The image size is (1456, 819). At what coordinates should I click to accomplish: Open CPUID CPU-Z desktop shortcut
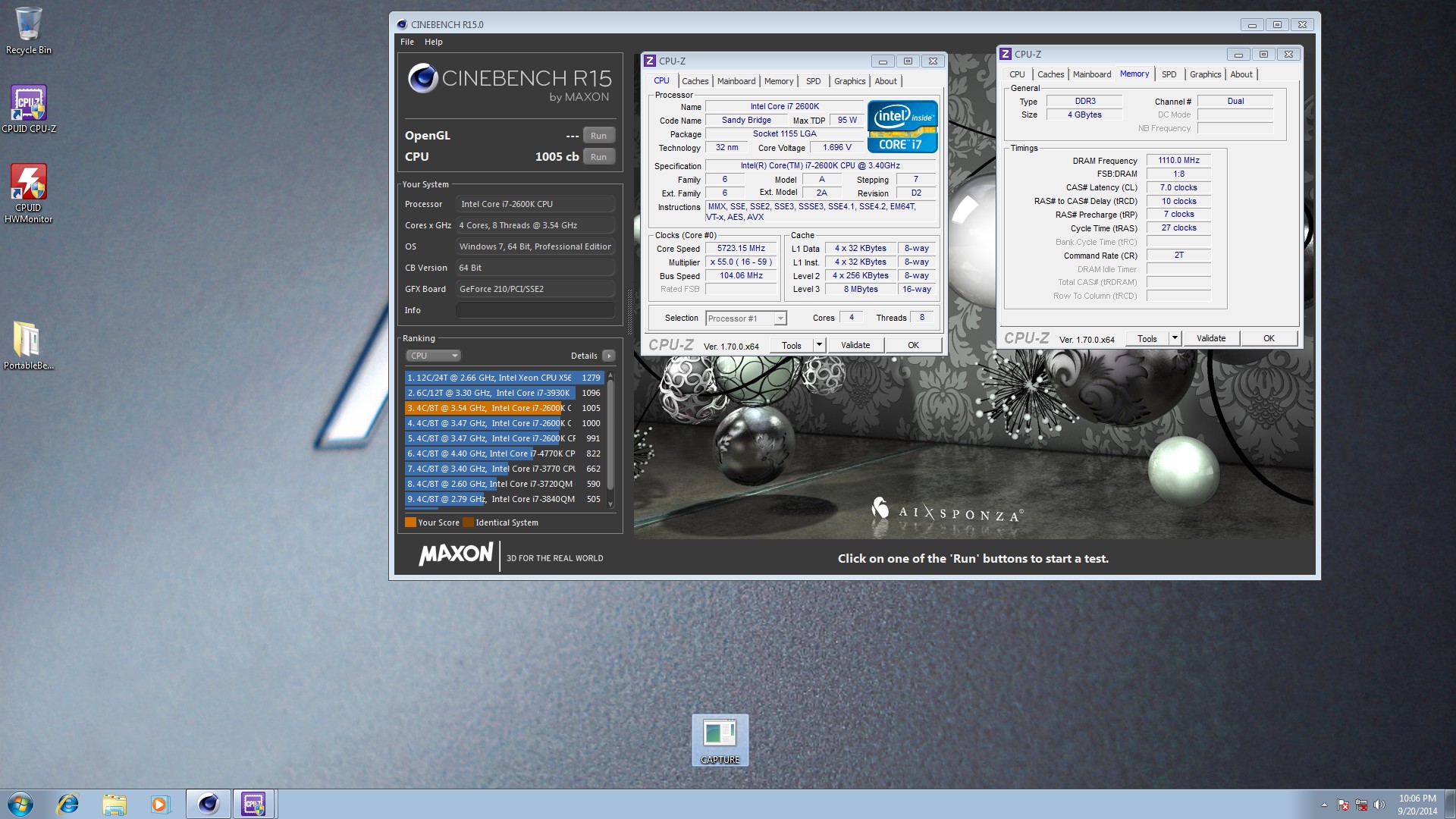click(x=29, y=108)
